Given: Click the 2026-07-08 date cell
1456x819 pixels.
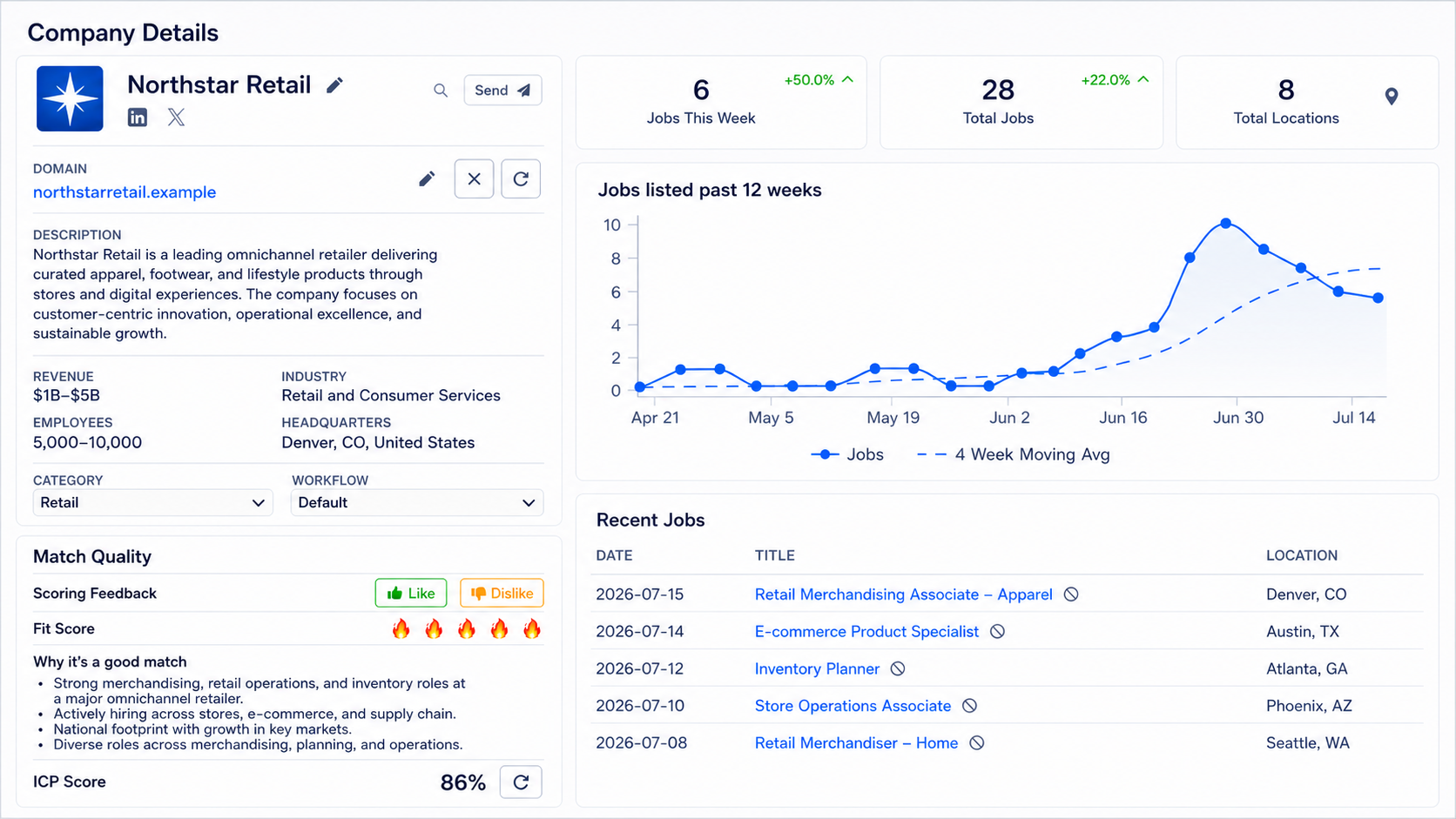Looking at the screenshot, I should (642, 743).
